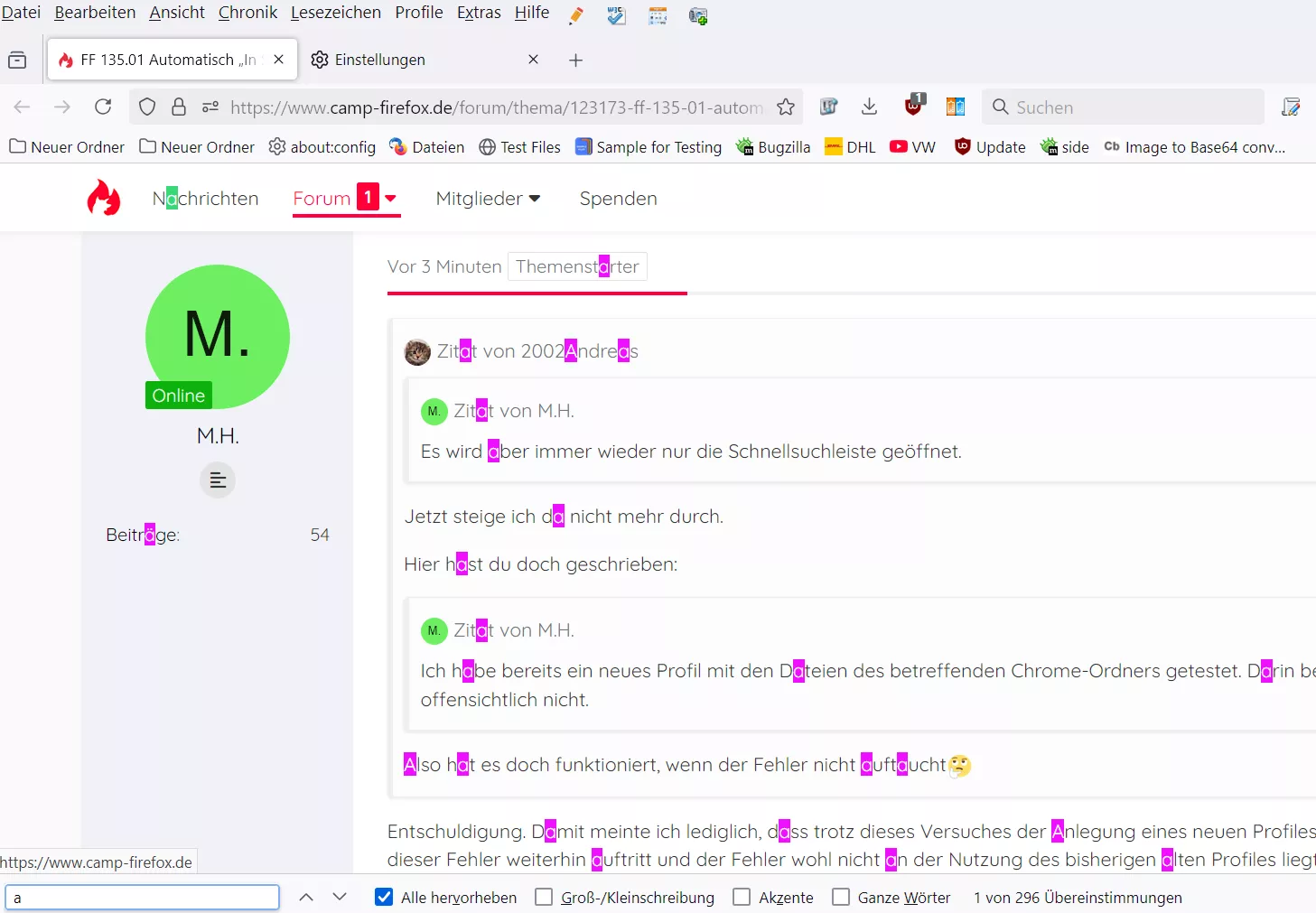Enable Groß-/Kleinschreibung checkbox
The image size is (1316, 913).
[x=544, y=897]
